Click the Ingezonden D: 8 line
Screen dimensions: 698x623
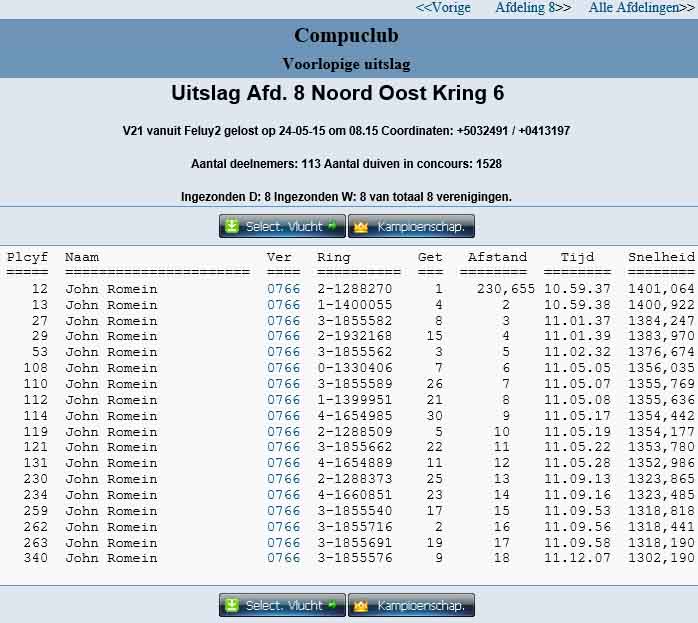(346, 197)
